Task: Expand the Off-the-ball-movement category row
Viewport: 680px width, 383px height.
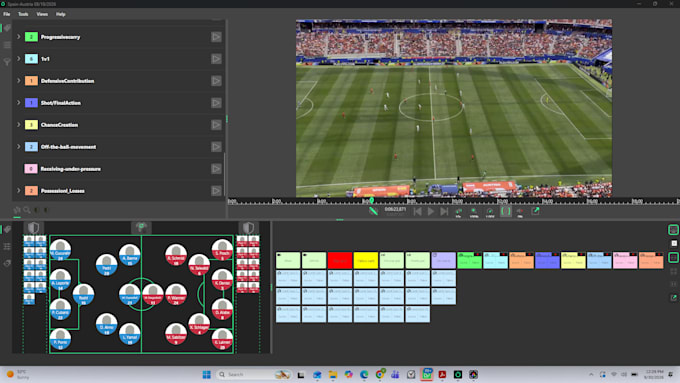Action: coord(19,147)
